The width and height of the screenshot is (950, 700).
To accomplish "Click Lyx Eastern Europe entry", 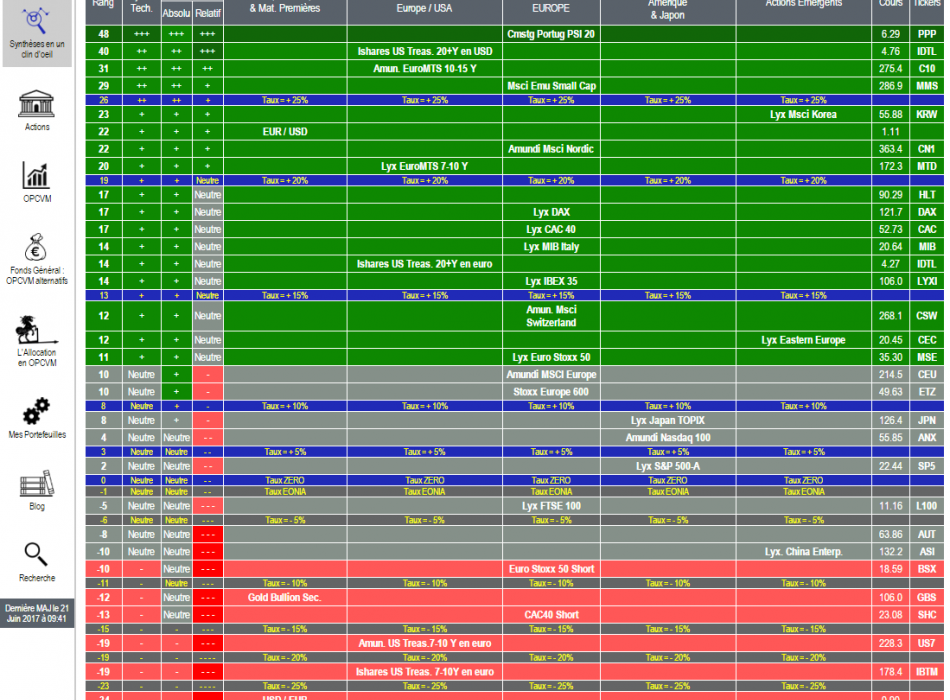I will tap(803, 340).
